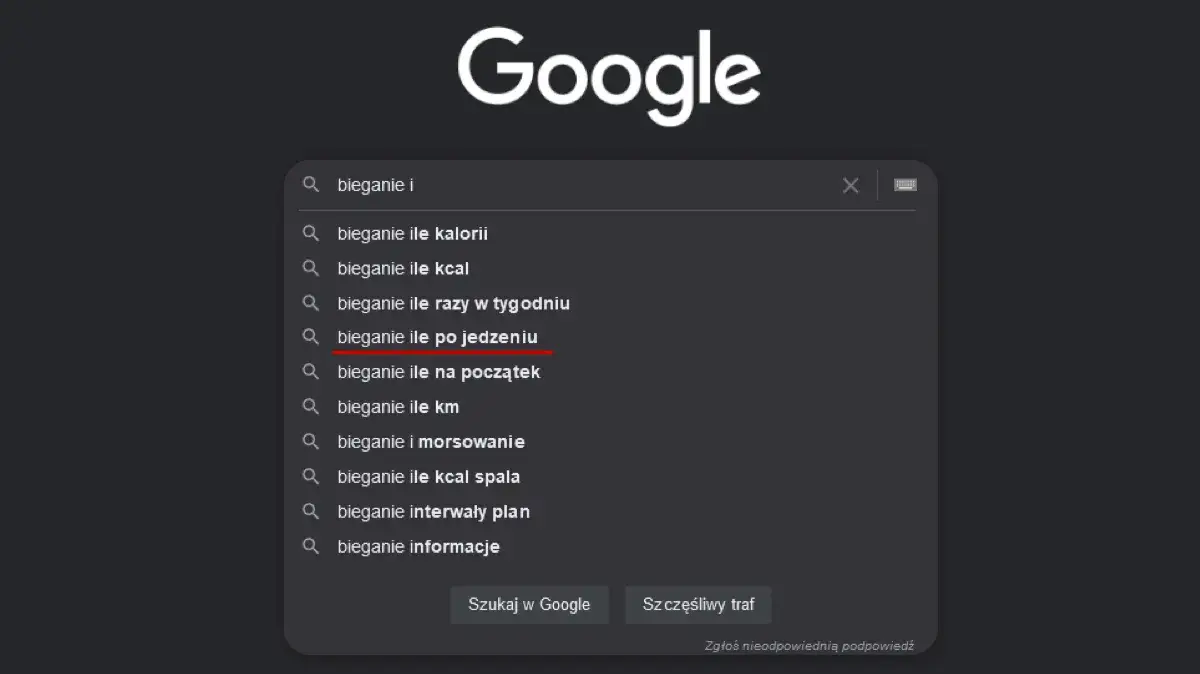Select the suggestion 'bieganie ile na początek'

pos(438,371)
